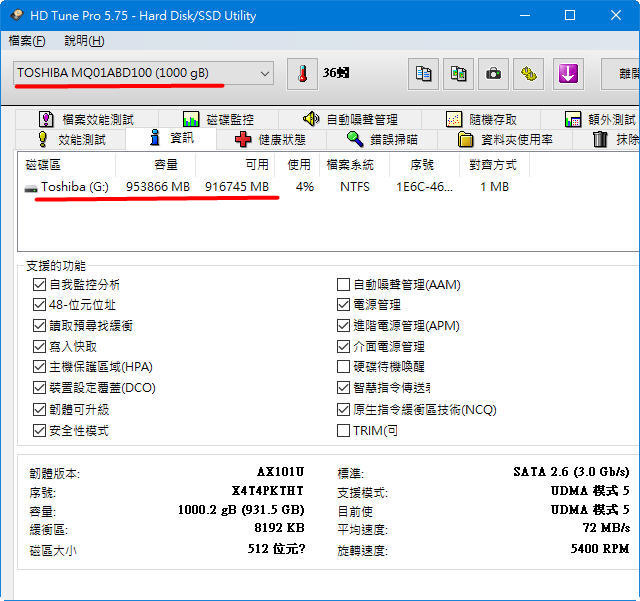Screen dimensions: 640x601
Task: Toggle the 安全性模式 checkbox
Action: [39, 430]
